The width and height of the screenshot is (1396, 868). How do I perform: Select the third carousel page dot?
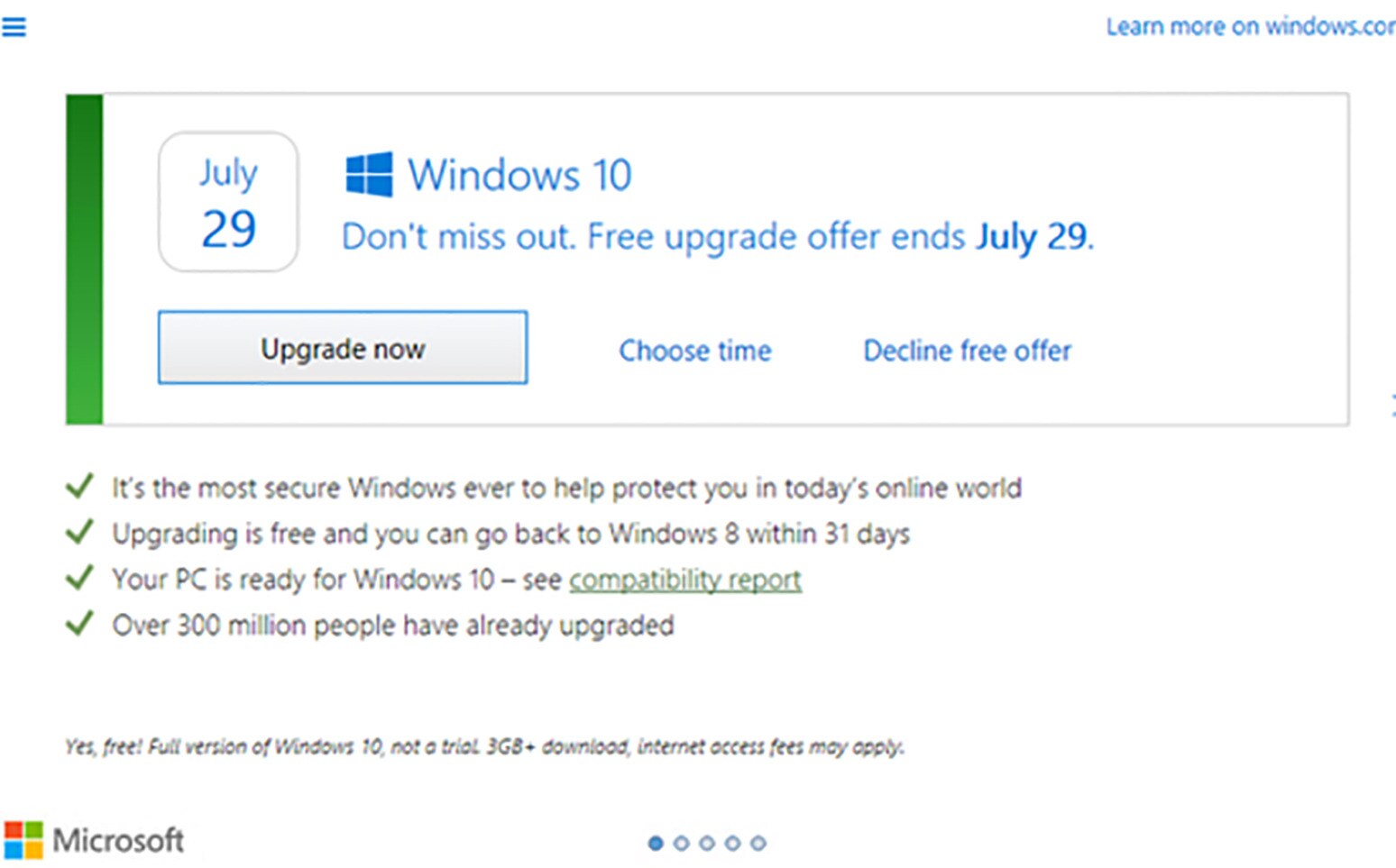coord(707,844)
